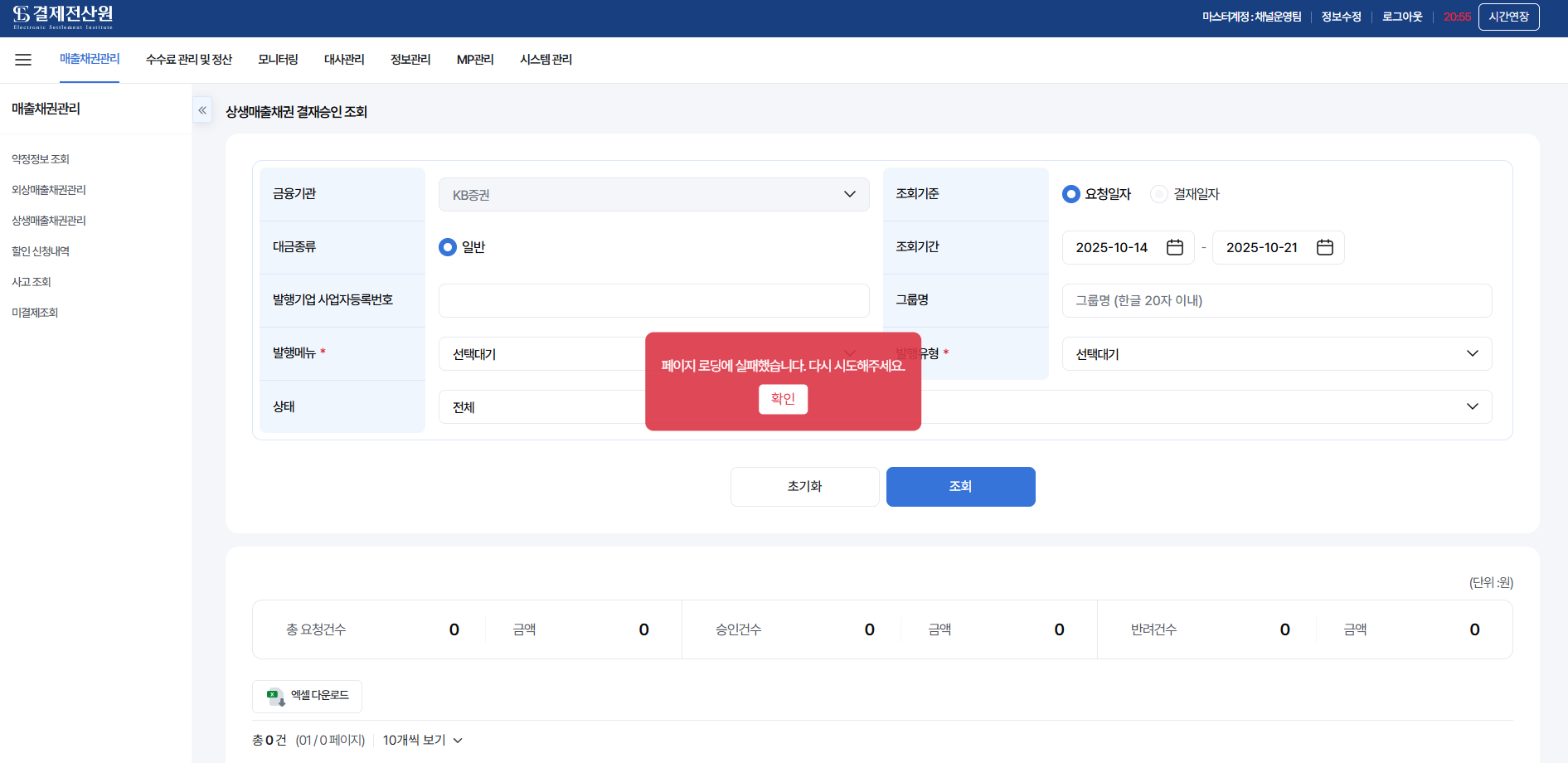
Task: Click the start date field 2025-10-14
Action: pyautogui.click(x=1128, y=247)
